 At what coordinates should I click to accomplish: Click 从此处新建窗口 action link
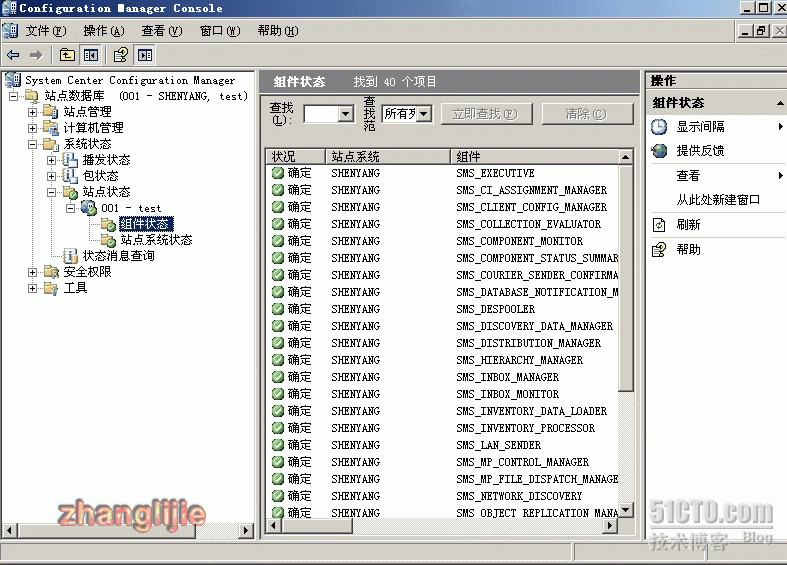(x=718, y=200)
